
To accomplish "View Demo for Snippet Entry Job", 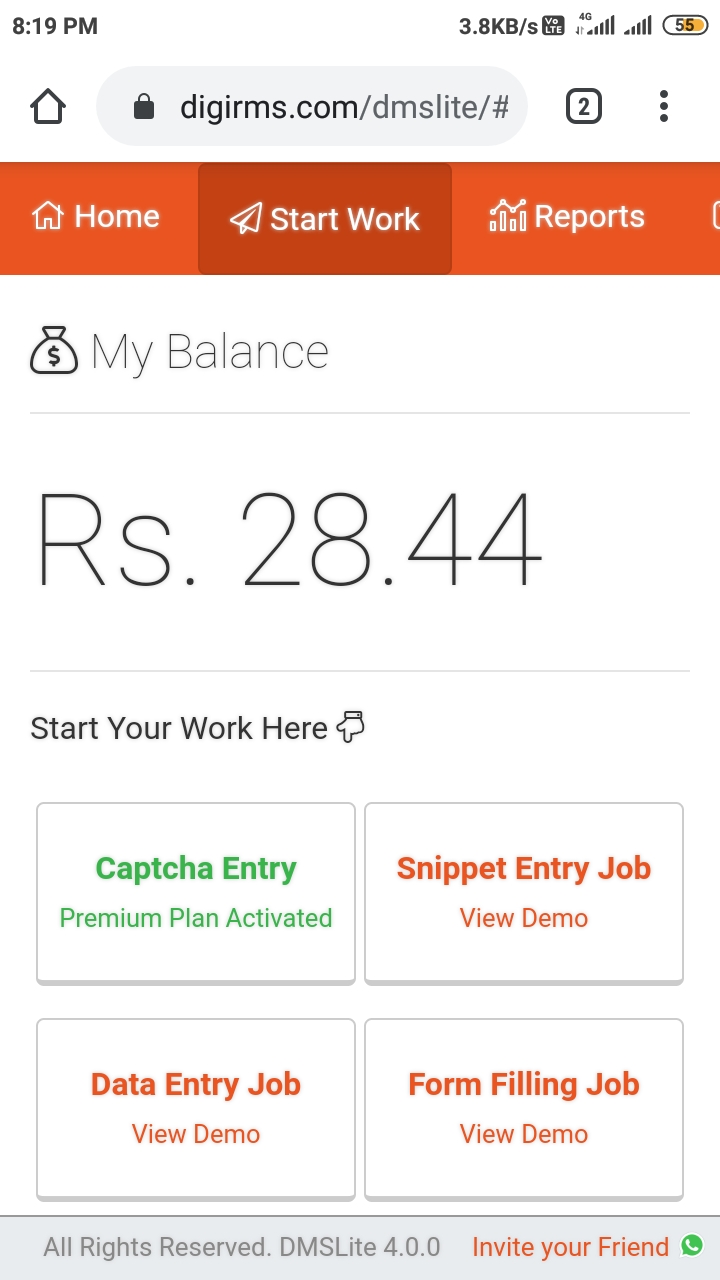I will [x=524, y=918].
